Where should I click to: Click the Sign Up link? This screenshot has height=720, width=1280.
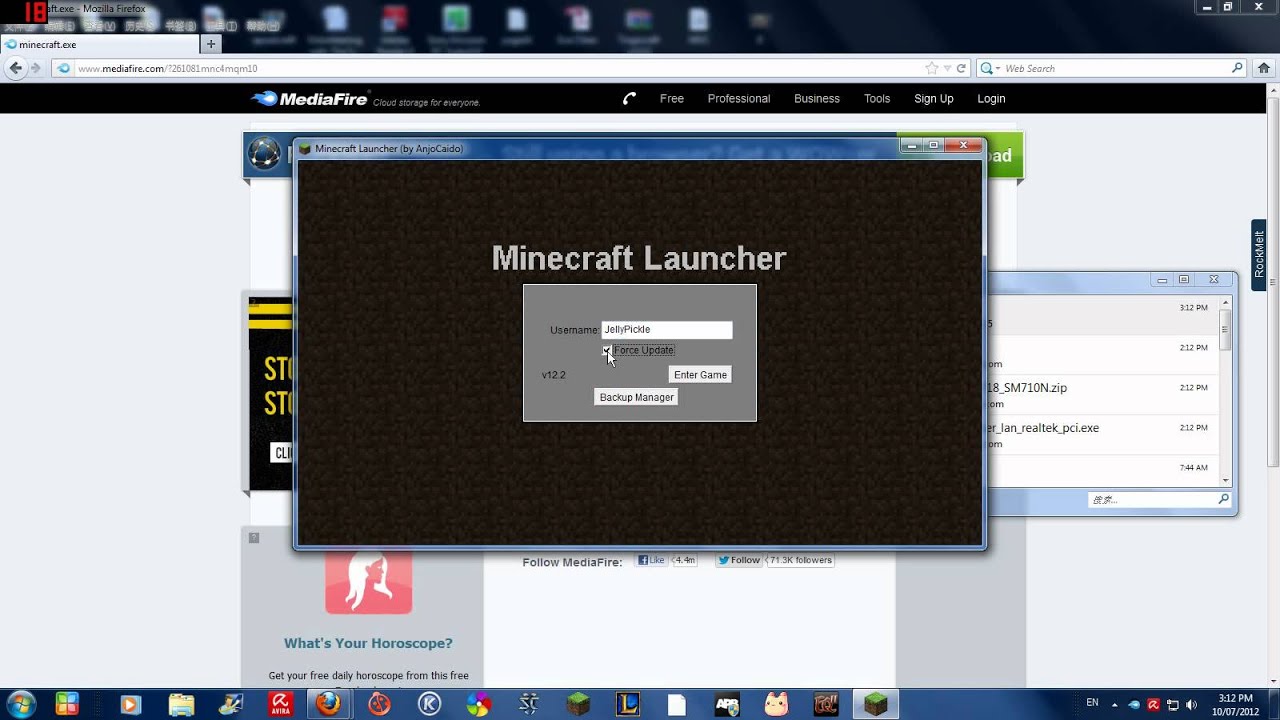(x=934, y=98)
